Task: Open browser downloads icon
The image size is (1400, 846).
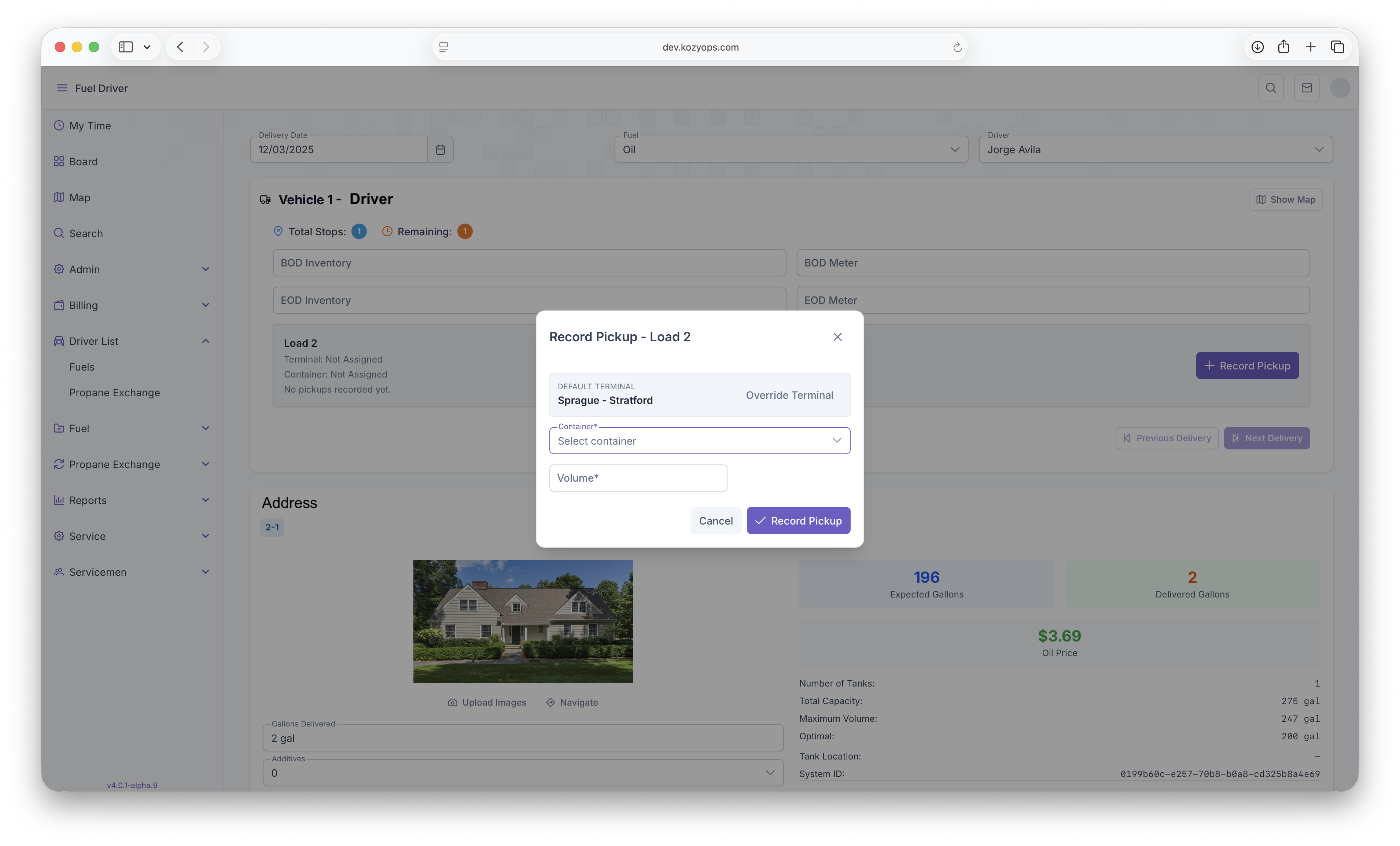Action: [x=1257, y=47]
